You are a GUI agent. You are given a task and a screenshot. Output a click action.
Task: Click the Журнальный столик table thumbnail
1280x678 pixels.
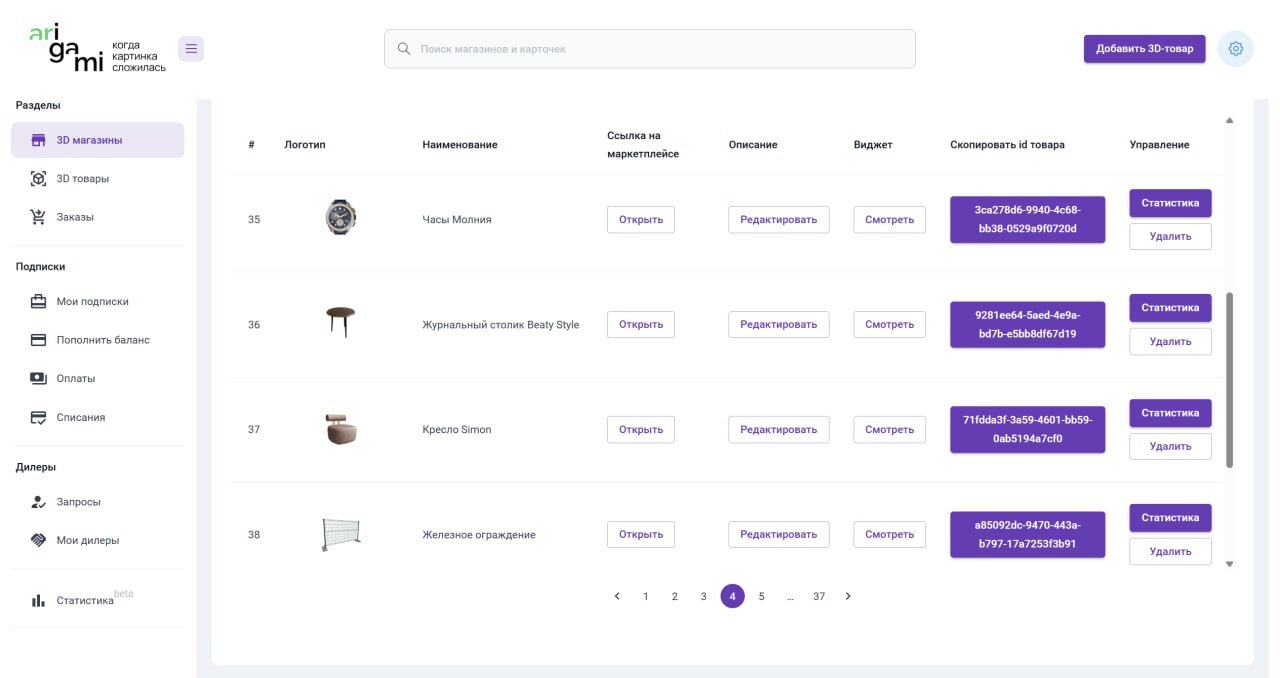pyautogui.click(x=341, y=321)
